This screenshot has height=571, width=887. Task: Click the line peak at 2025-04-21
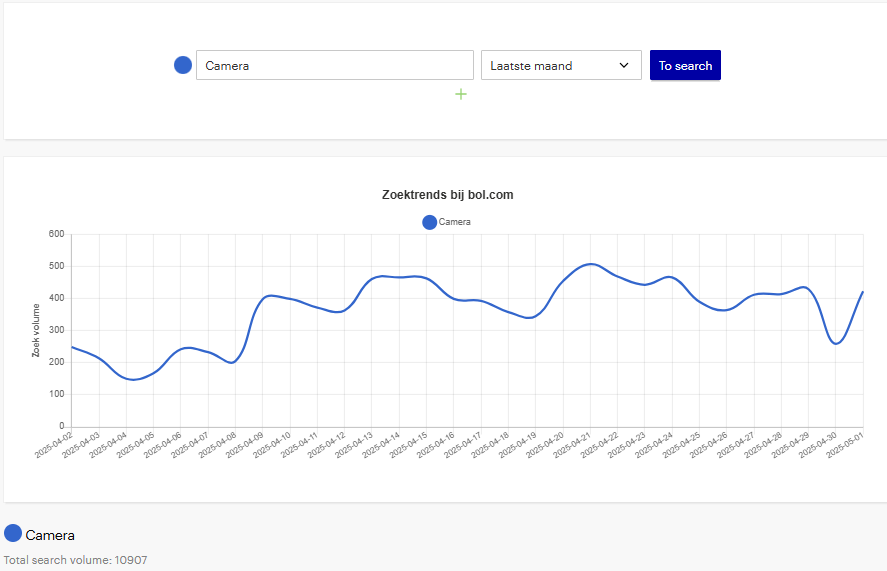click(590, 264)
